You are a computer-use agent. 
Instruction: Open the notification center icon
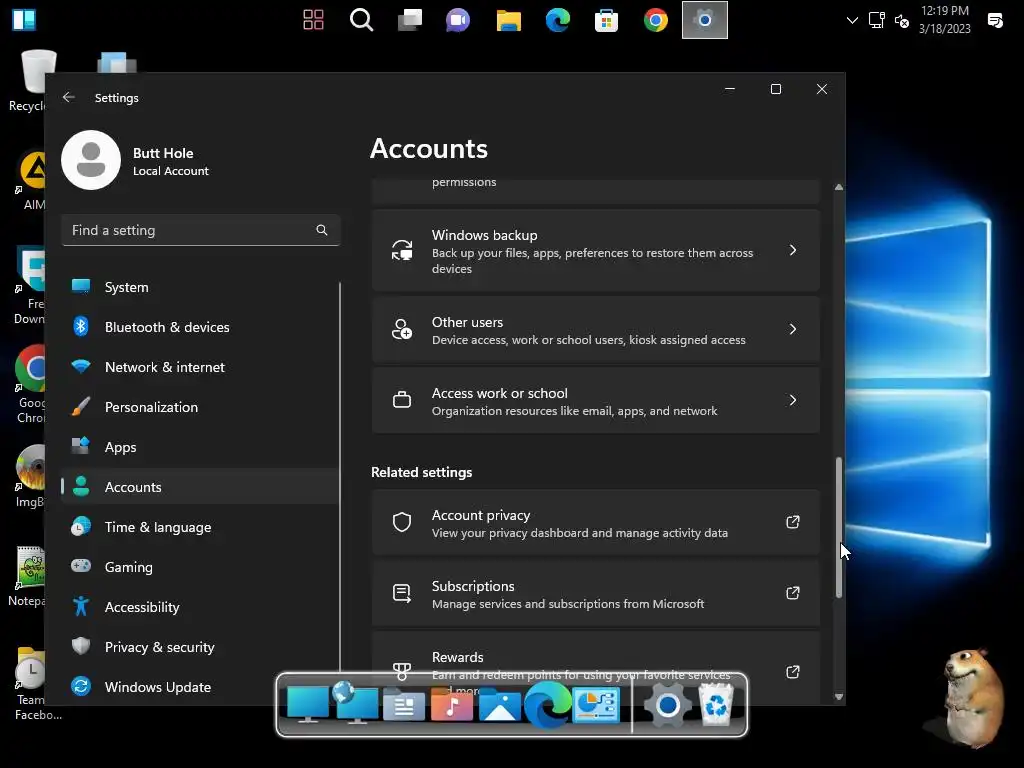click(995, 20)
